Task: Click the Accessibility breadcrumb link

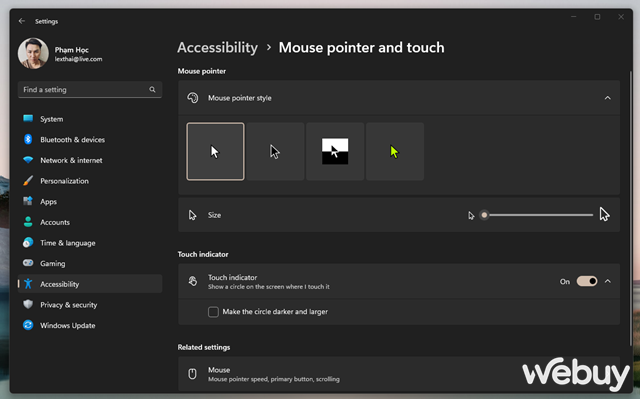Action: 218,47
